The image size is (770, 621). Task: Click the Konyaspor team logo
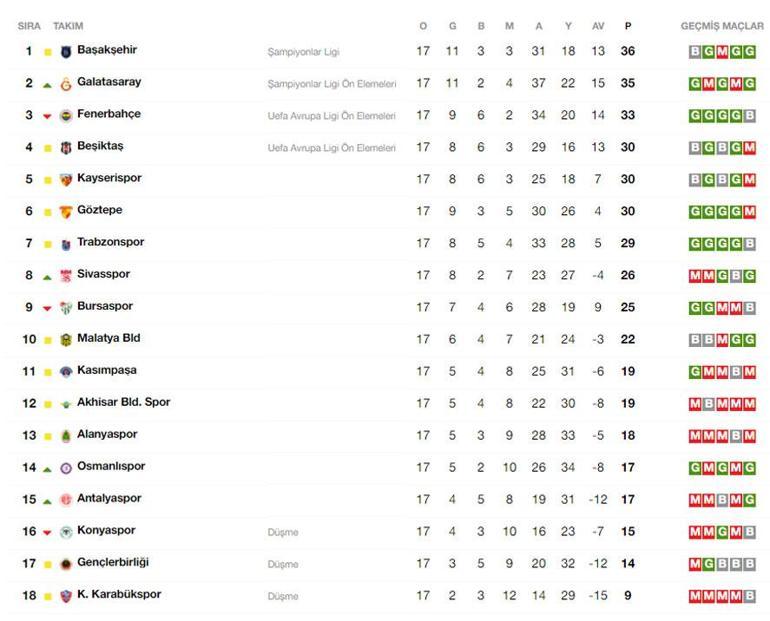tap(66, 532)
